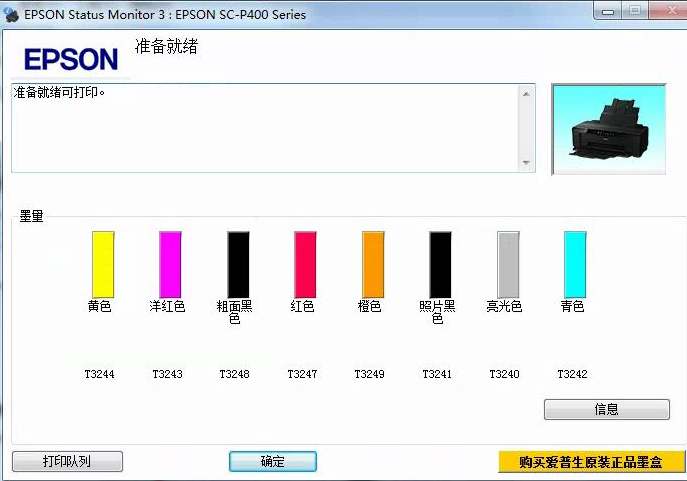This screenshot has height=481, width=687.
Task: Click the yellow (黄色) ink cartridge icon
Action: [x=103, y=264]
